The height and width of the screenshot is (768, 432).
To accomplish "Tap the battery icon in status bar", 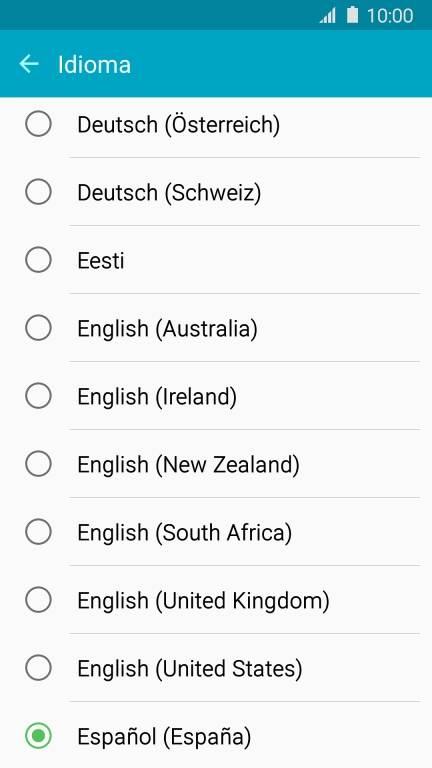I will pos(353,15).
